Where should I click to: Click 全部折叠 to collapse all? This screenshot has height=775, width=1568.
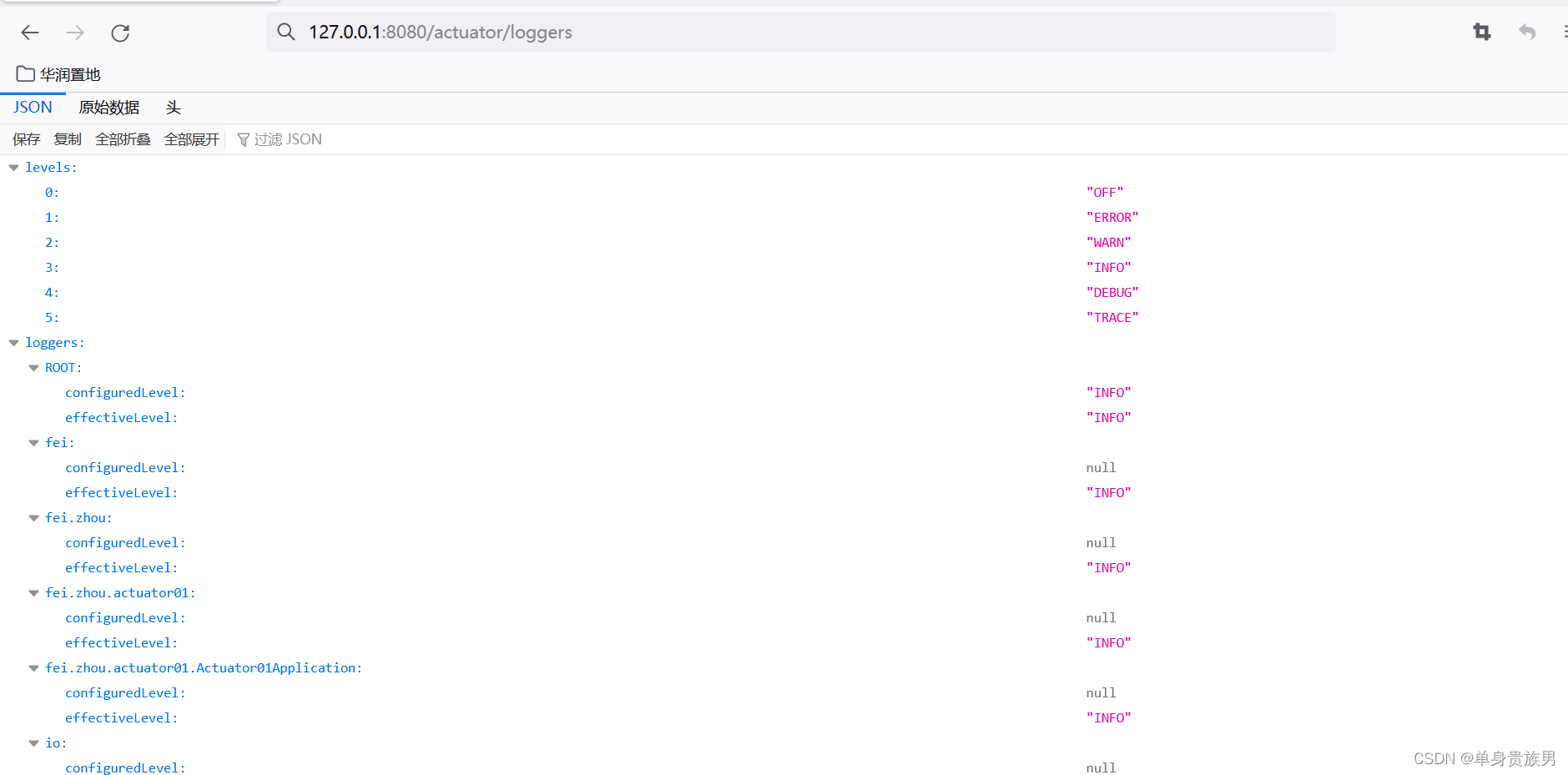[123, 139]
